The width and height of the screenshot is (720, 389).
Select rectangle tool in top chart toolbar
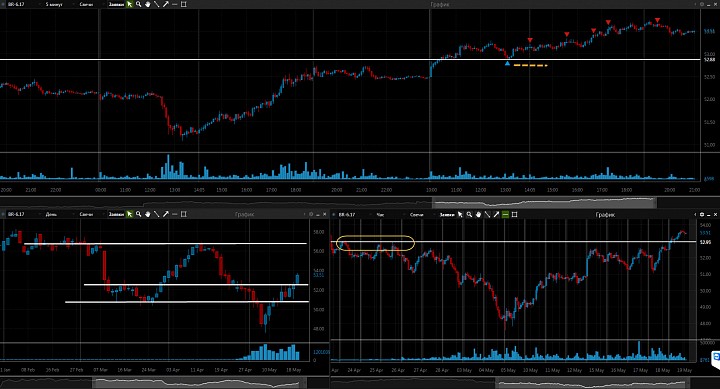[x=184, y=4]
